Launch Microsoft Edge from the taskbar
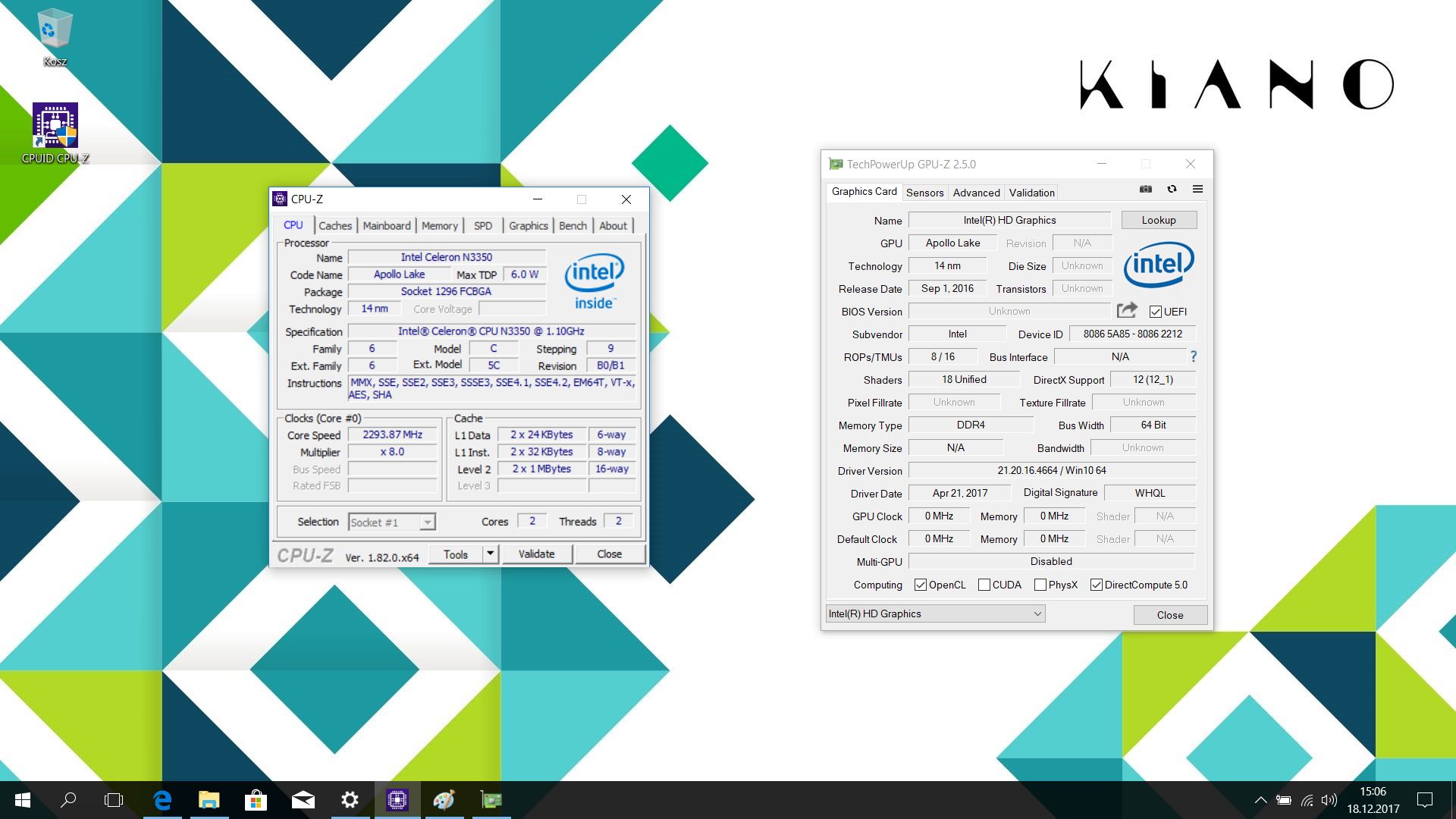The height and width of the screenshot is (819, 1456). (x=163, y=800)
